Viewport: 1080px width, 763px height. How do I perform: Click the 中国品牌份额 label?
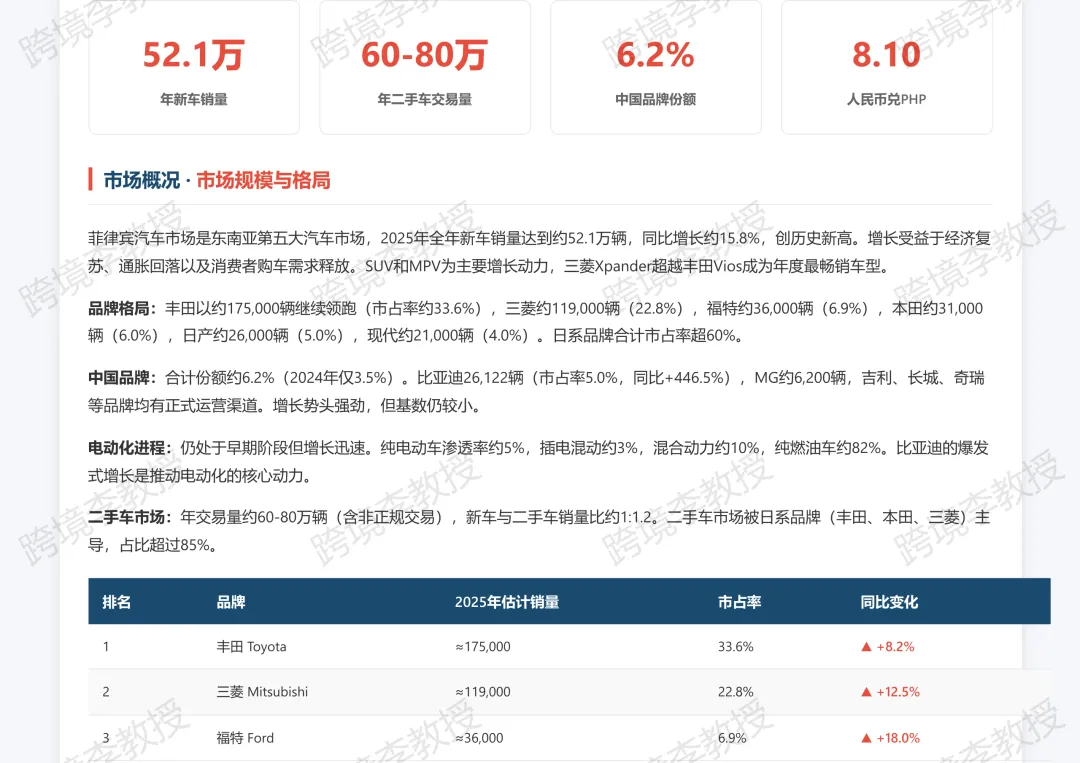pos(656,99)
